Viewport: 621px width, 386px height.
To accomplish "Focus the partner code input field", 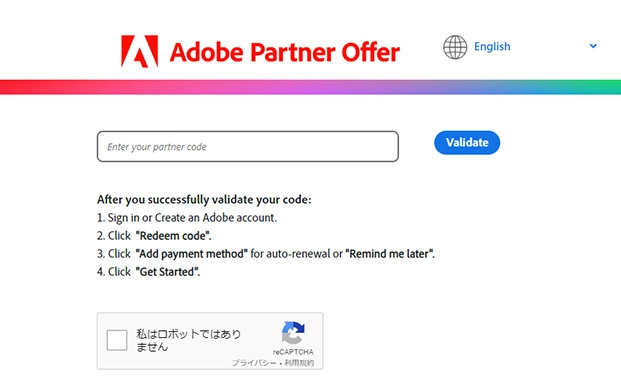I will point(248,146).
